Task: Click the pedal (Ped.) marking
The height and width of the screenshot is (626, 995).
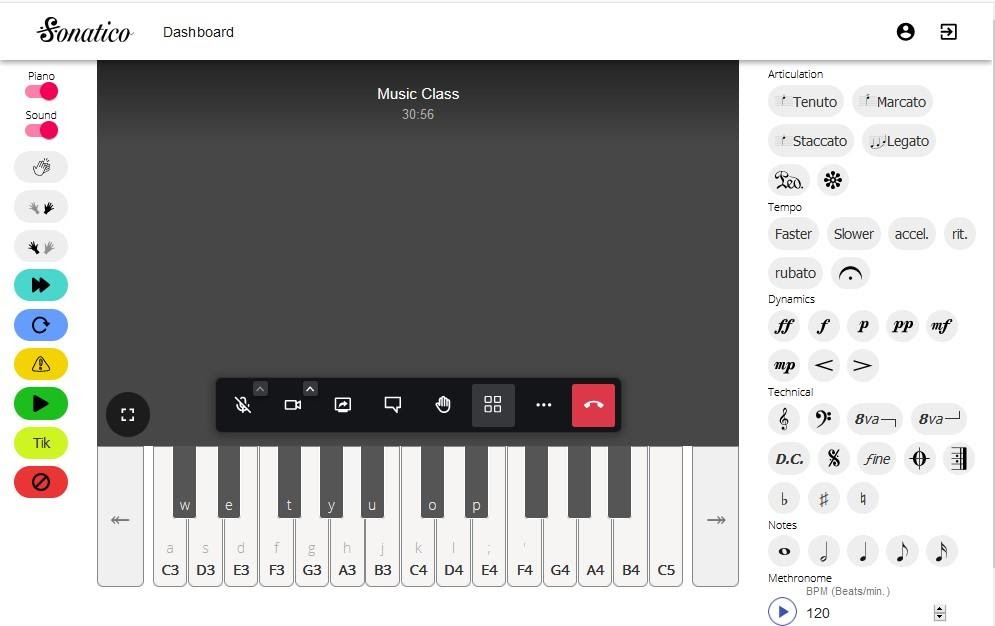Action: coord(789,180)
